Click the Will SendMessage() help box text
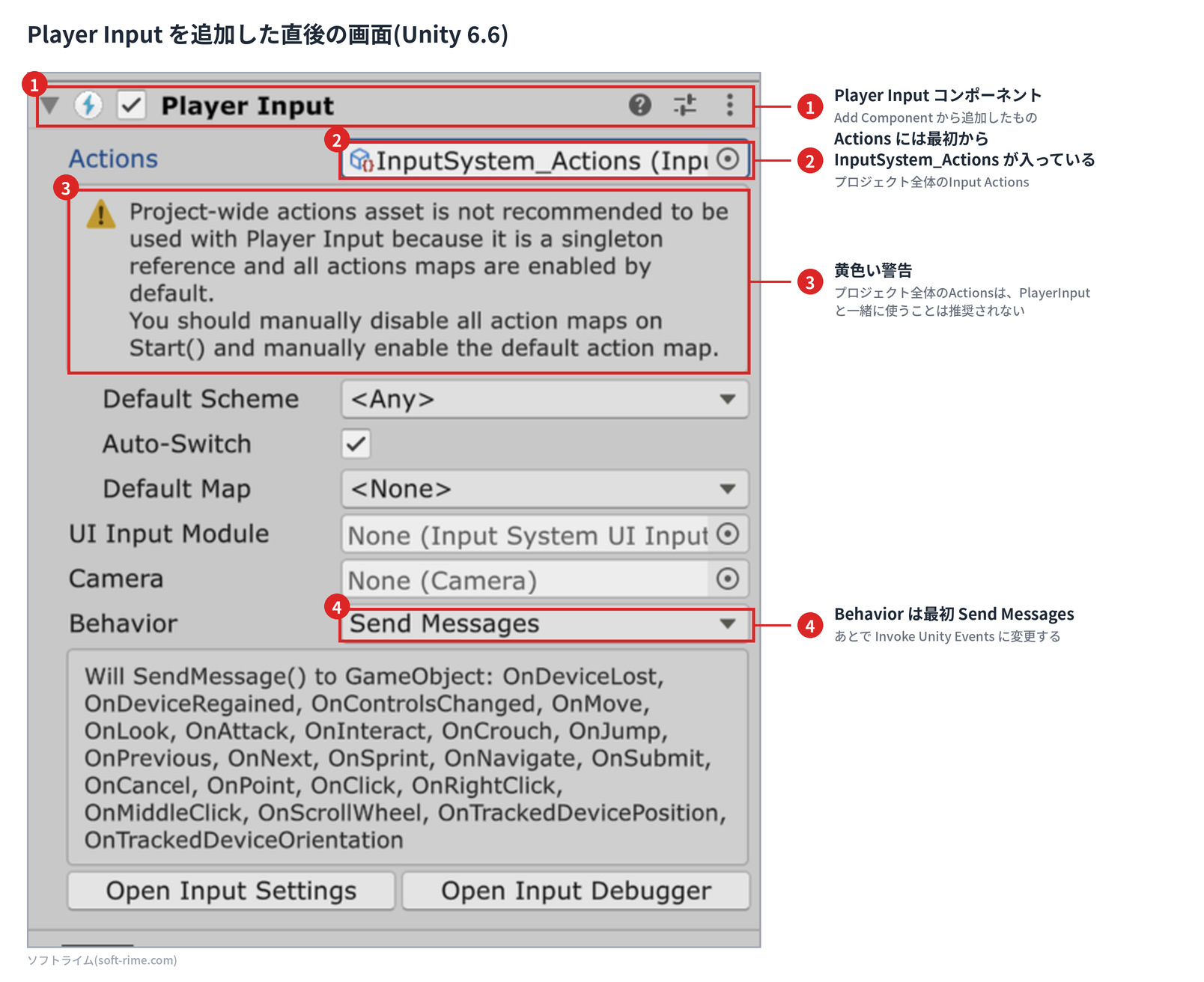This screenshot has width=1204, height=982. [405, 758]
